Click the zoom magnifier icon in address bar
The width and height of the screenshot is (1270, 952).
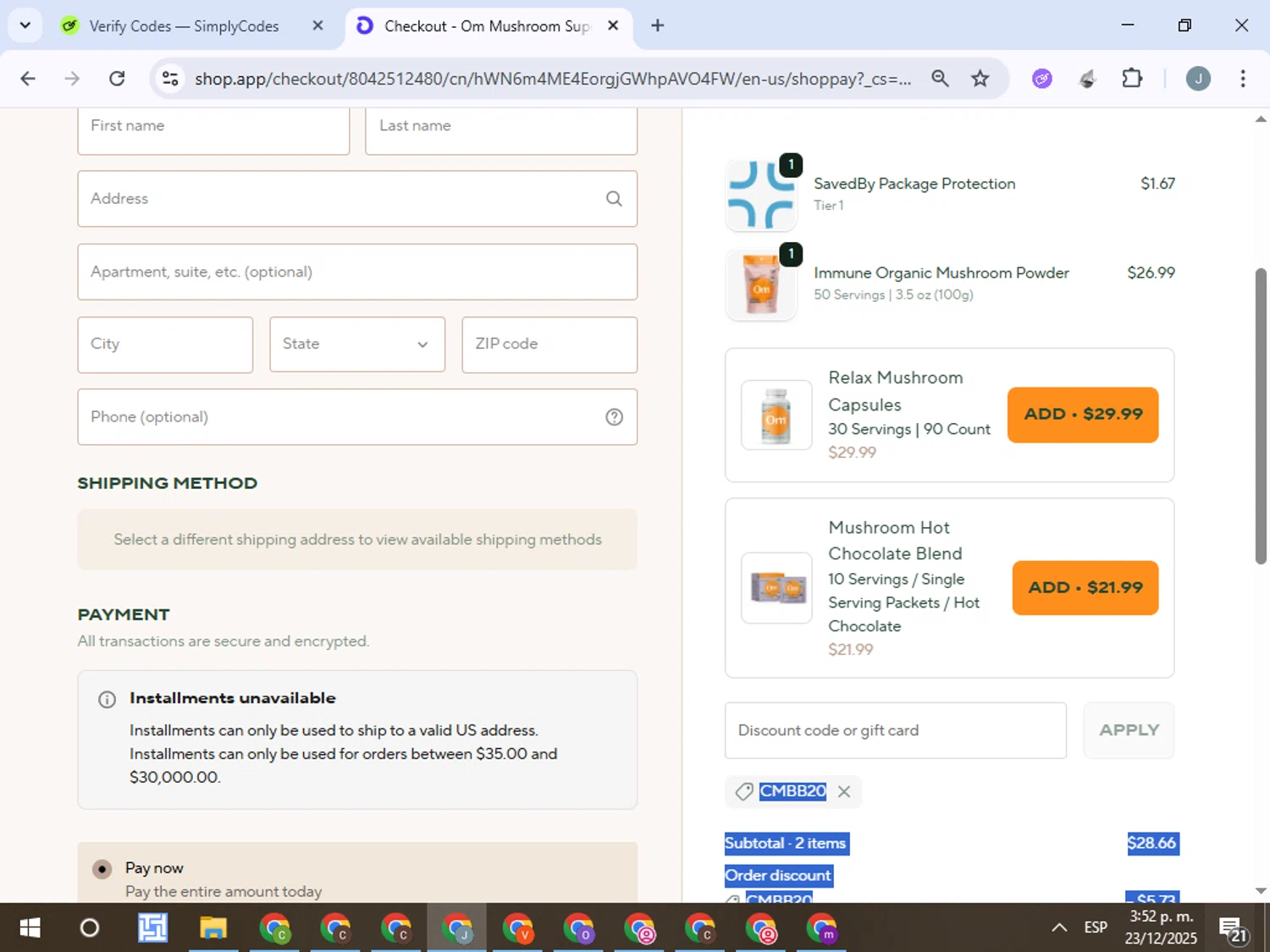point(940,79)
